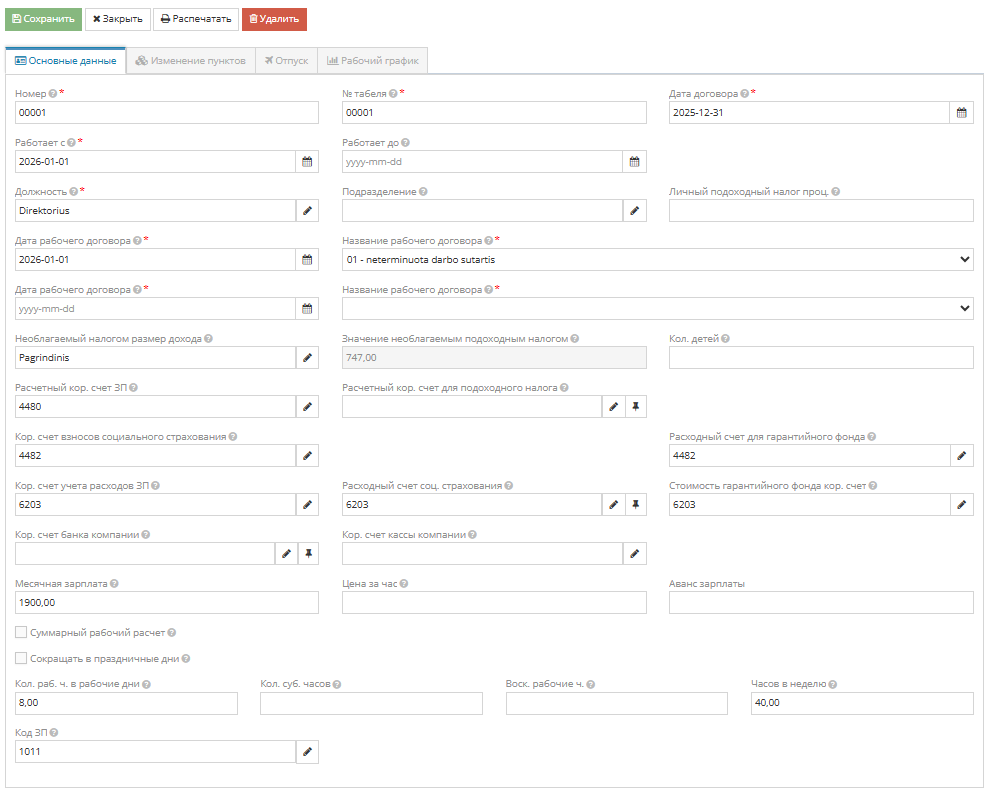The image size is (992, 794).
Task: Click pencil icon next to Должность field
Action: click(307, 211)
